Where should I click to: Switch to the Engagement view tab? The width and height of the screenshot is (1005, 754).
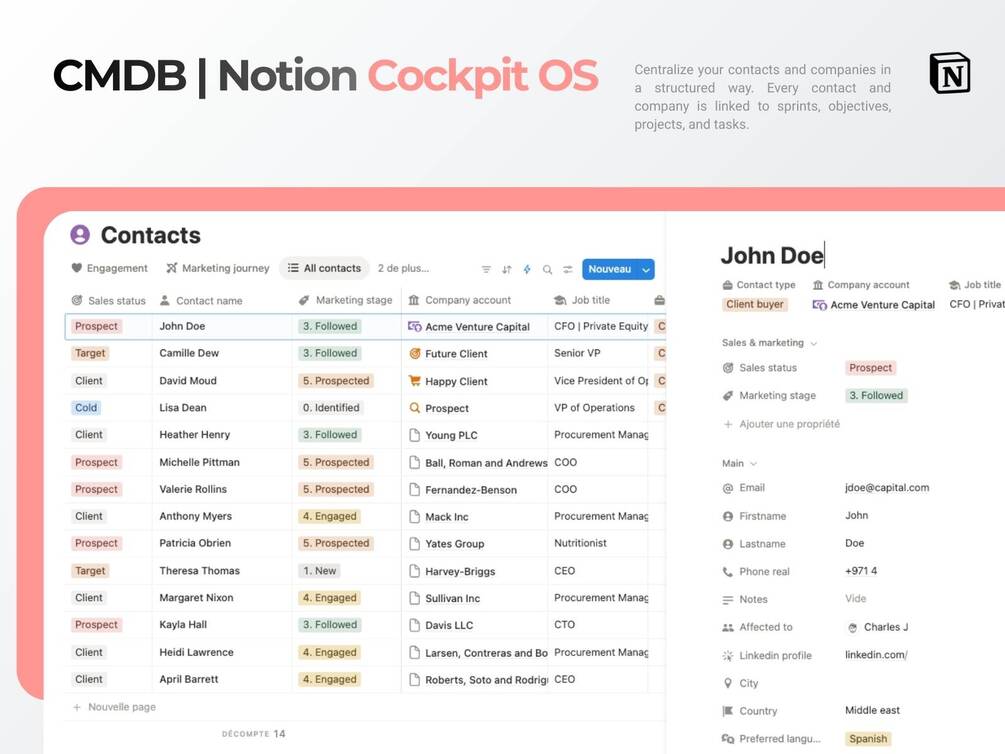pyautogui.click(x=109, y=268)
